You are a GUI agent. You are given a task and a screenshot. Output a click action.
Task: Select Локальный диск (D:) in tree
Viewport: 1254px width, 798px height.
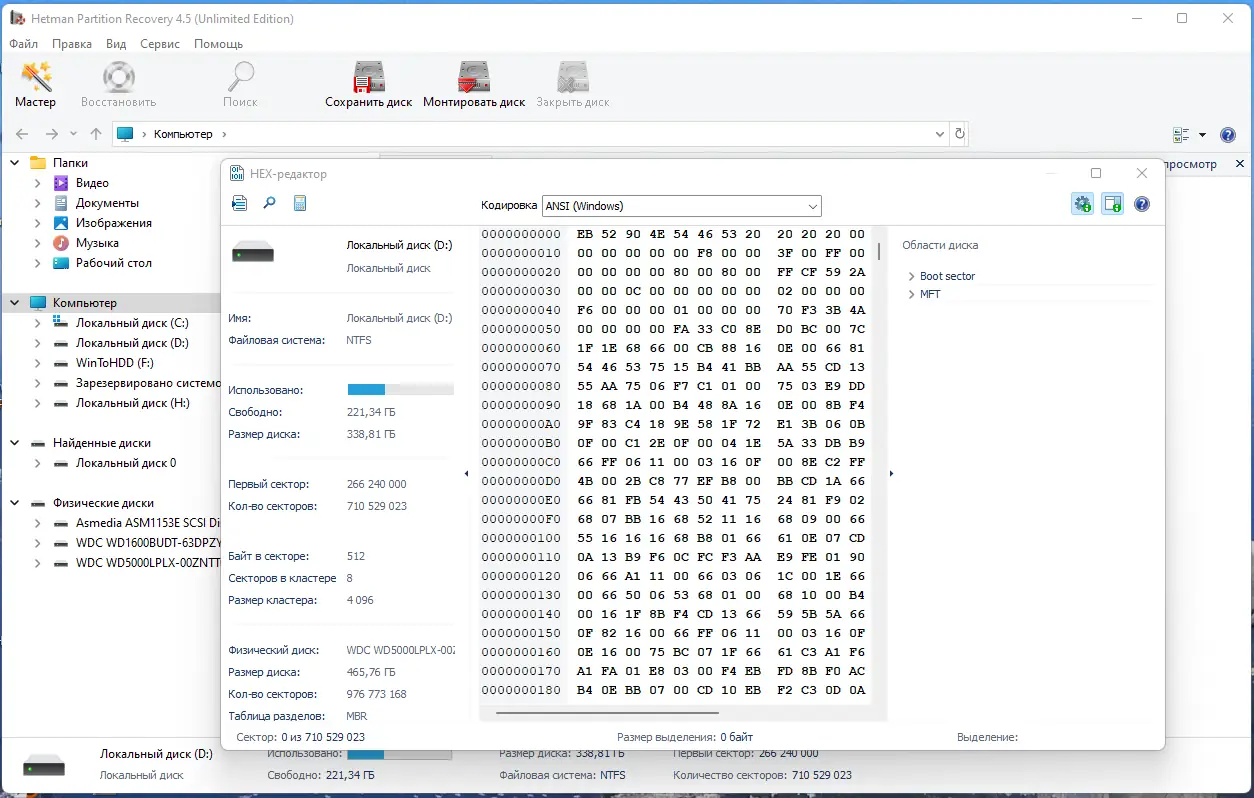132,343
